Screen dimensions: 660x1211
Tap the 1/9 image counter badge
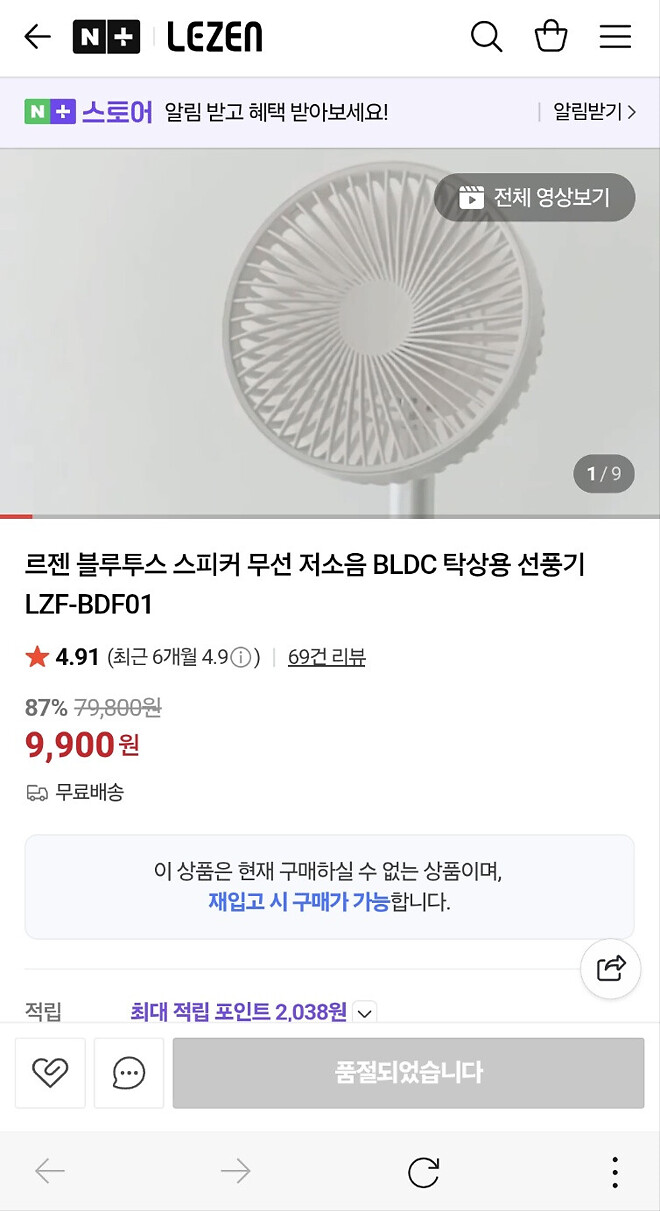coord(603,474)
